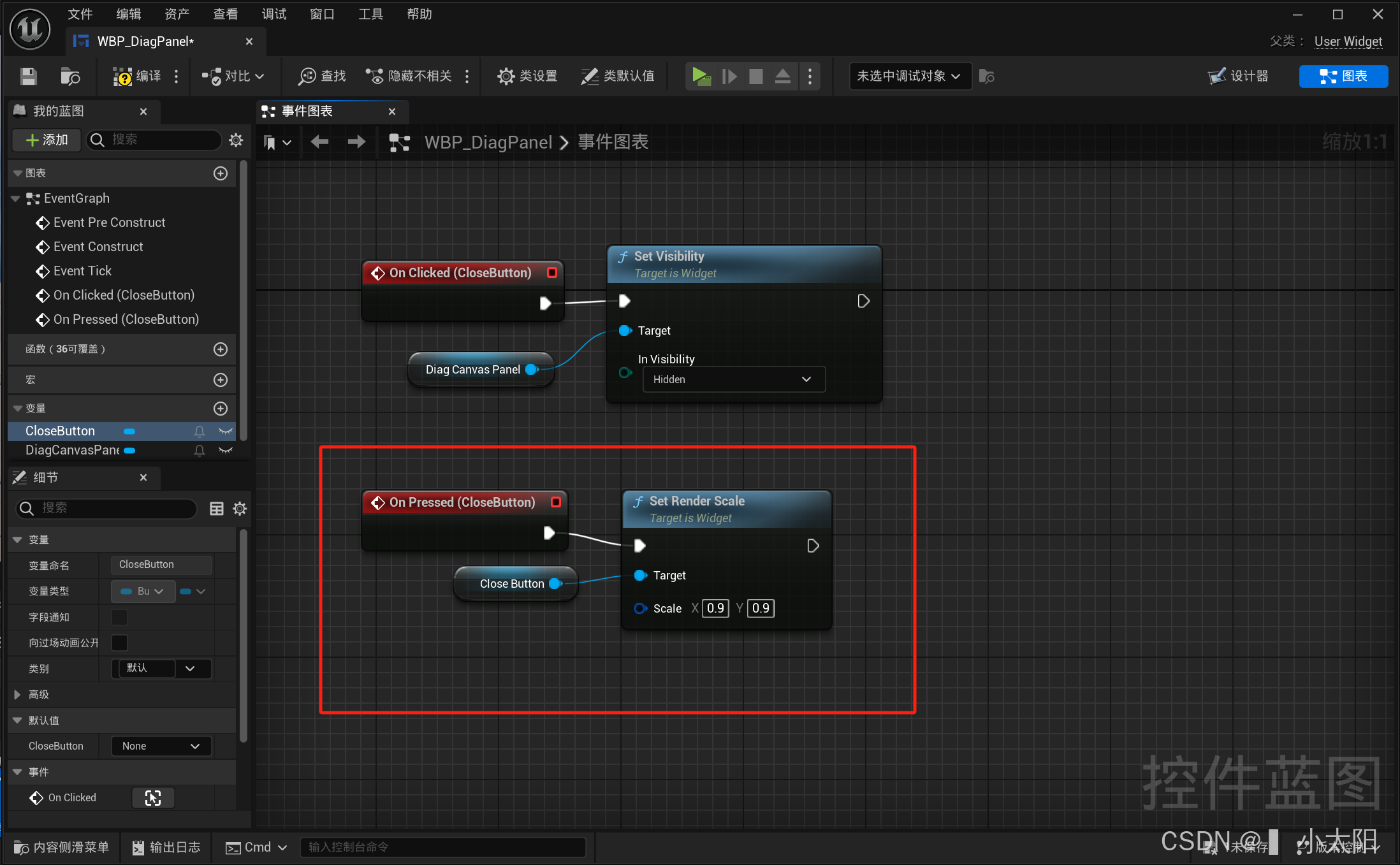Collapse the EventGraph tree node
Viewport: 1400px width, 865px height.
pos(15,199)
